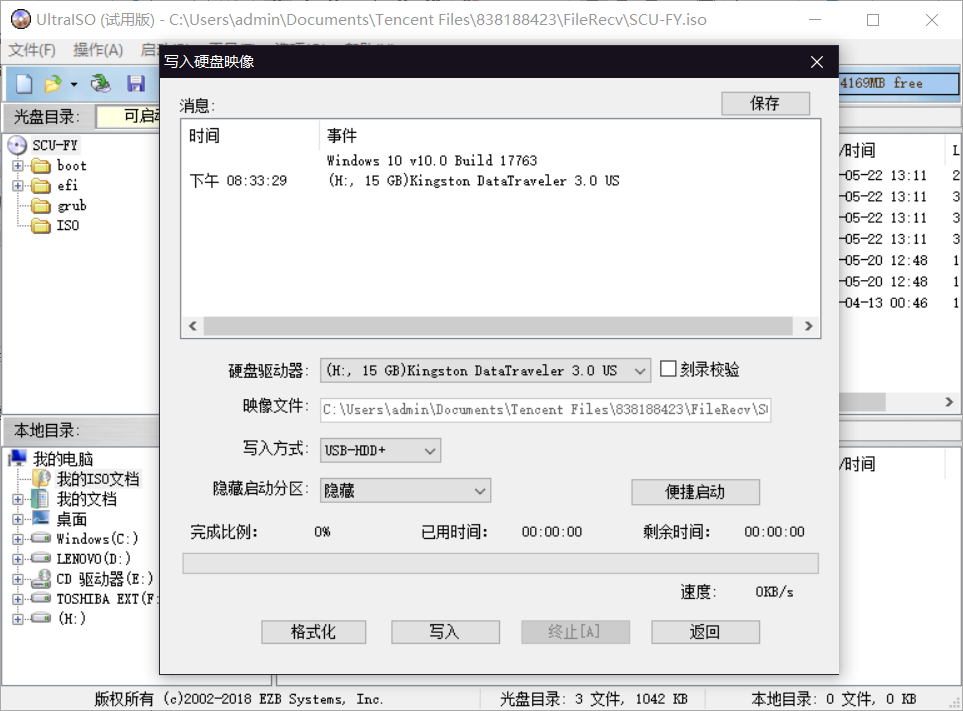963x711 pixels.
Task: Select LENOVO(D:) drive
Action: [82, 559]
